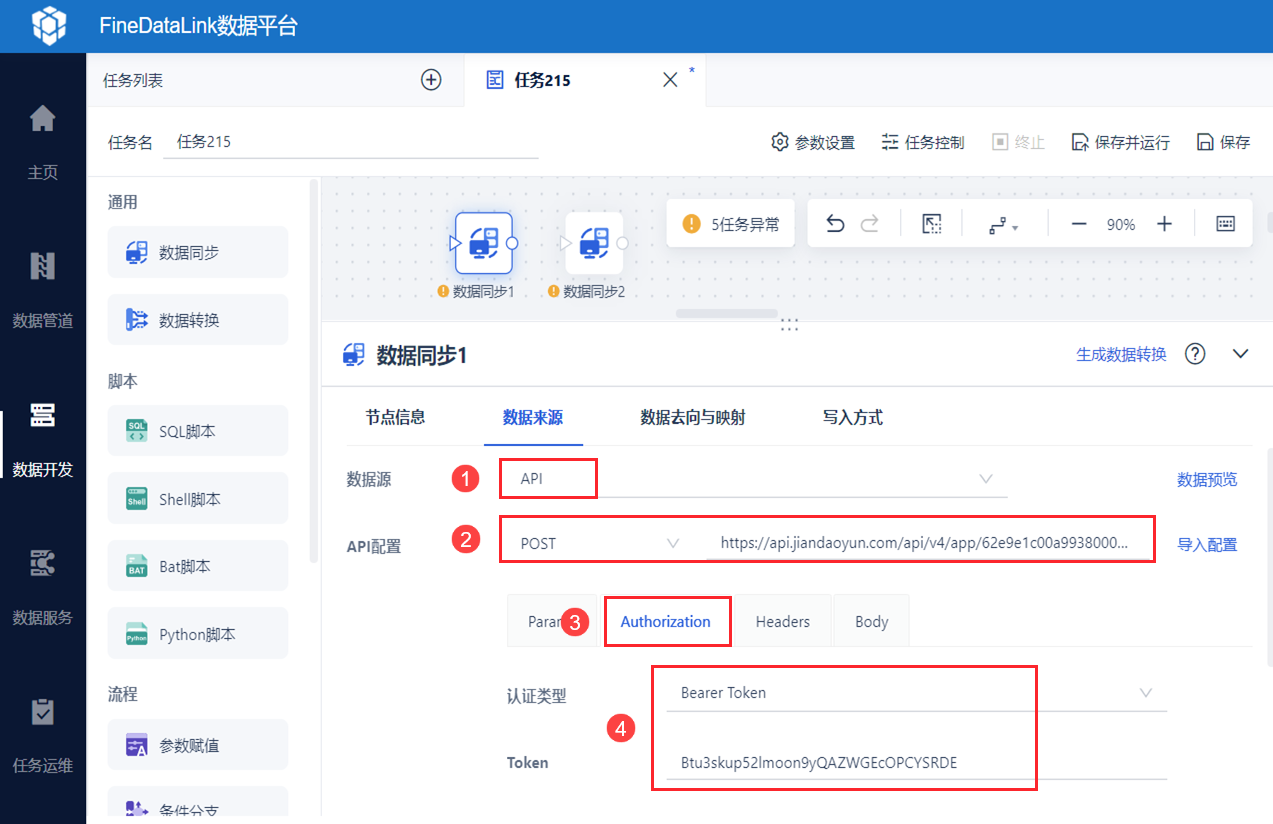Zoom out with the minus button
Screen dimensions: 1273x824
click(x=1079, y=224)
